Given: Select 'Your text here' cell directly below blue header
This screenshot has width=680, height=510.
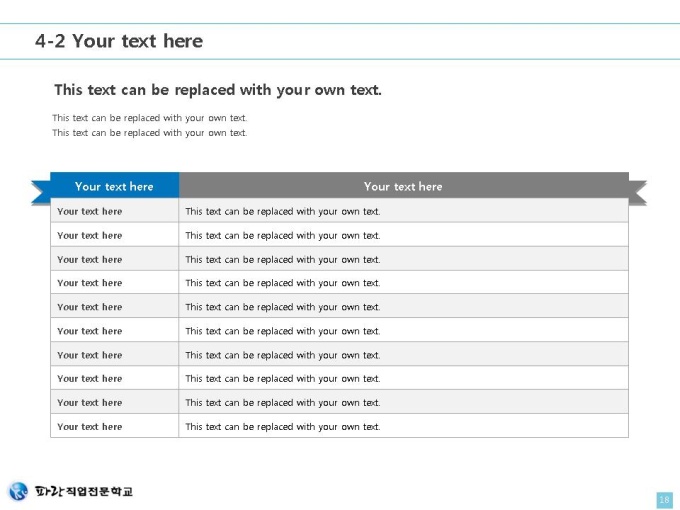Looking at the screenshot, I should (x=114, y=211).
